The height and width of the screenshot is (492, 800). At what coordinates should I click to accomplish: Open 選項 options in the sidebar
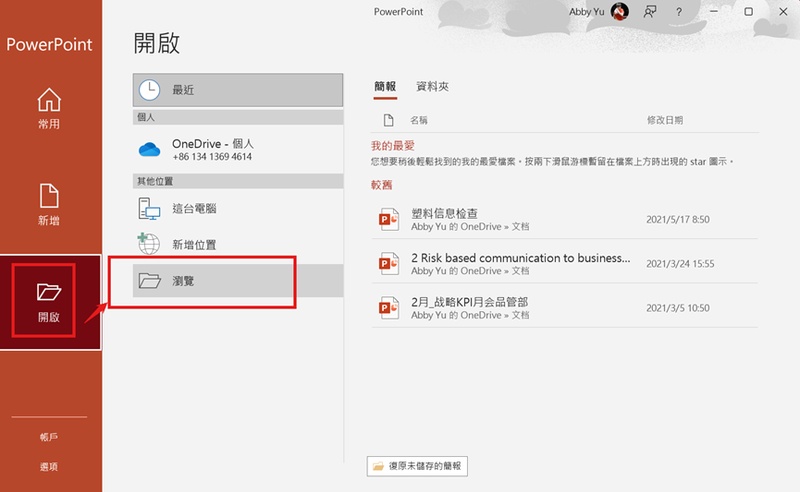click(49, 466)
